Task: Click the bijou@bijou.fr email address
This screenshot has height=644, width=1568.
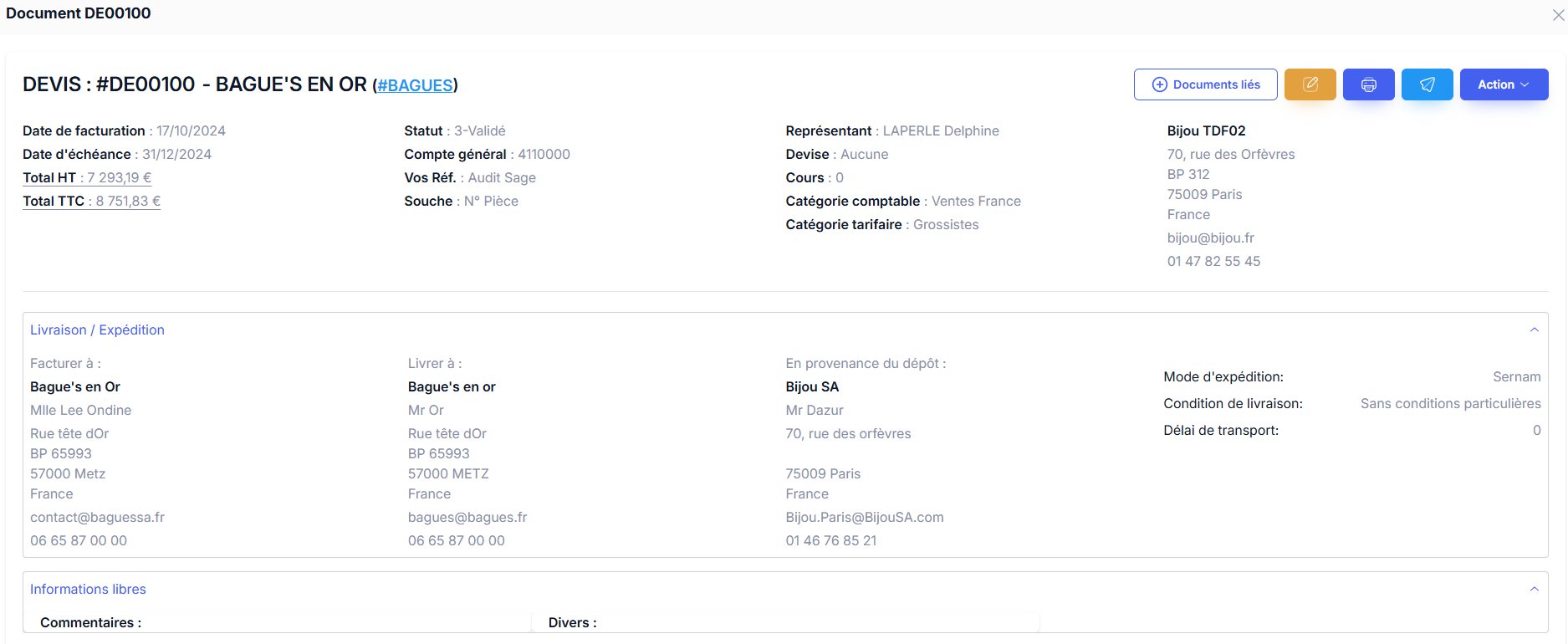Action: pyautogui.click(x=1210, y=238)
